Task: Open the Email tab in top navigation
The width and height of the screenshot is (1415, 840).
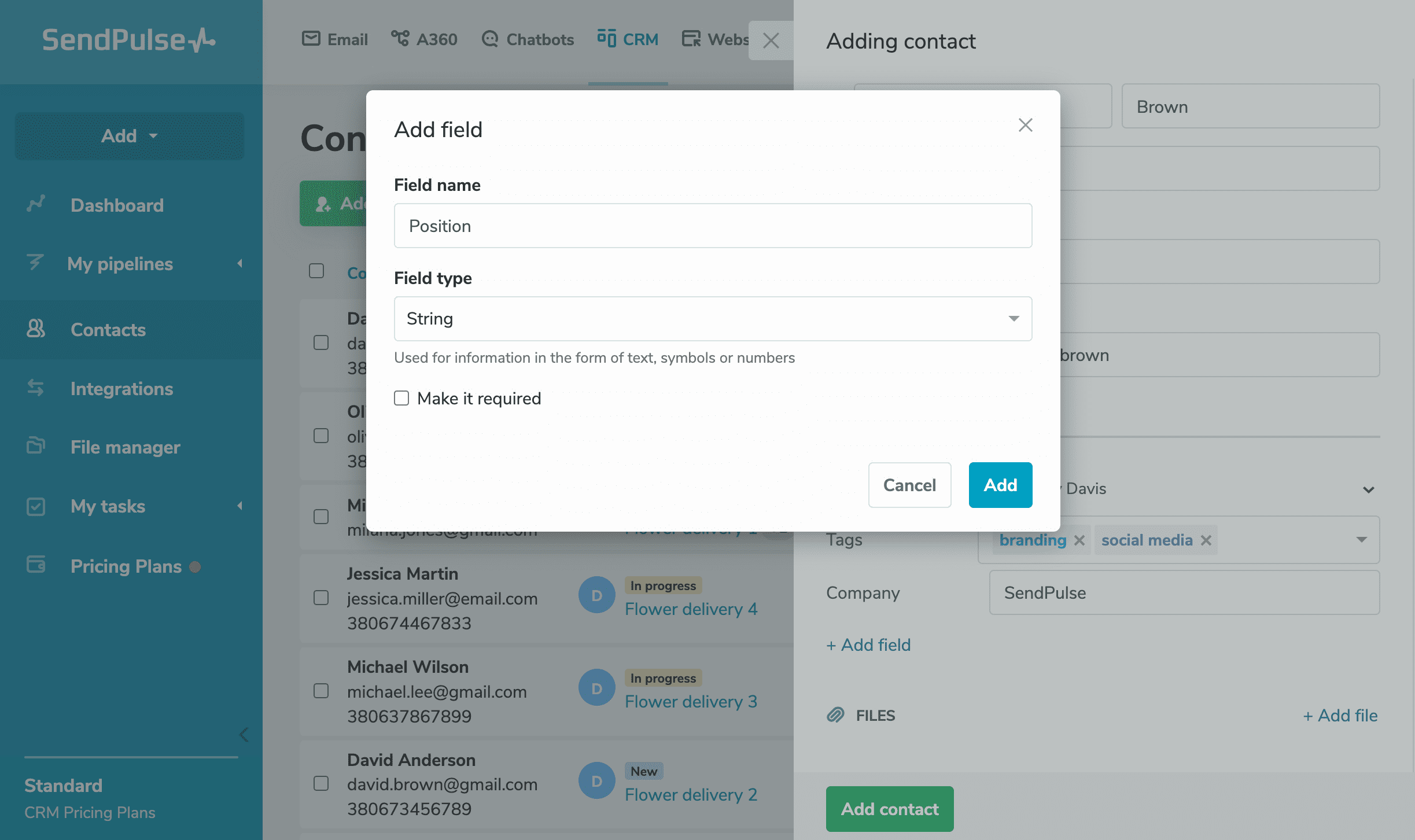Action: click(x=335, y=39)
